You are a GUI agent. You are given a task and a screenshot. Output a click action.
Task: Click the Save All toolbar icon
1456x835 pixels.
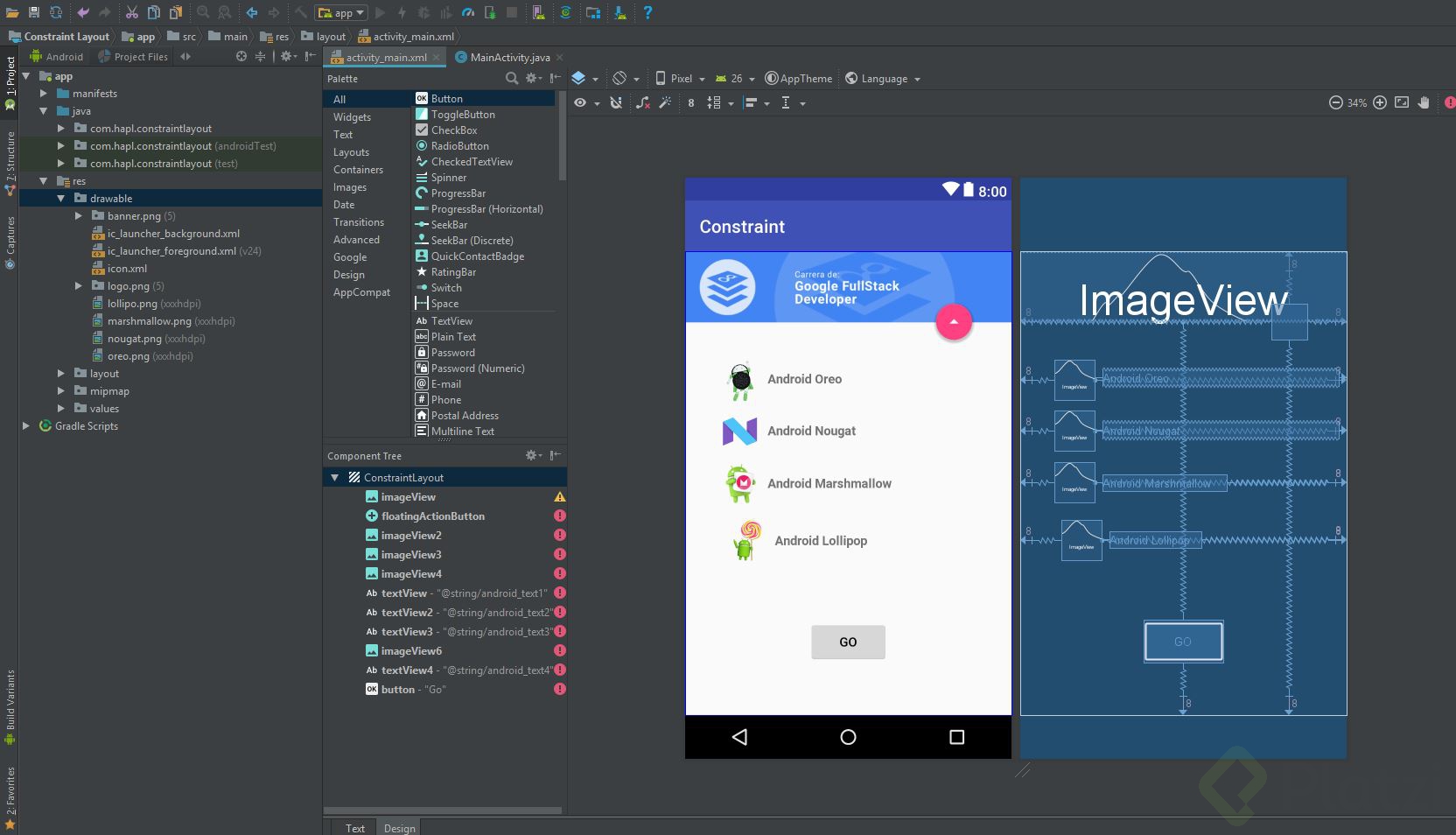click(x=34, y=12)
